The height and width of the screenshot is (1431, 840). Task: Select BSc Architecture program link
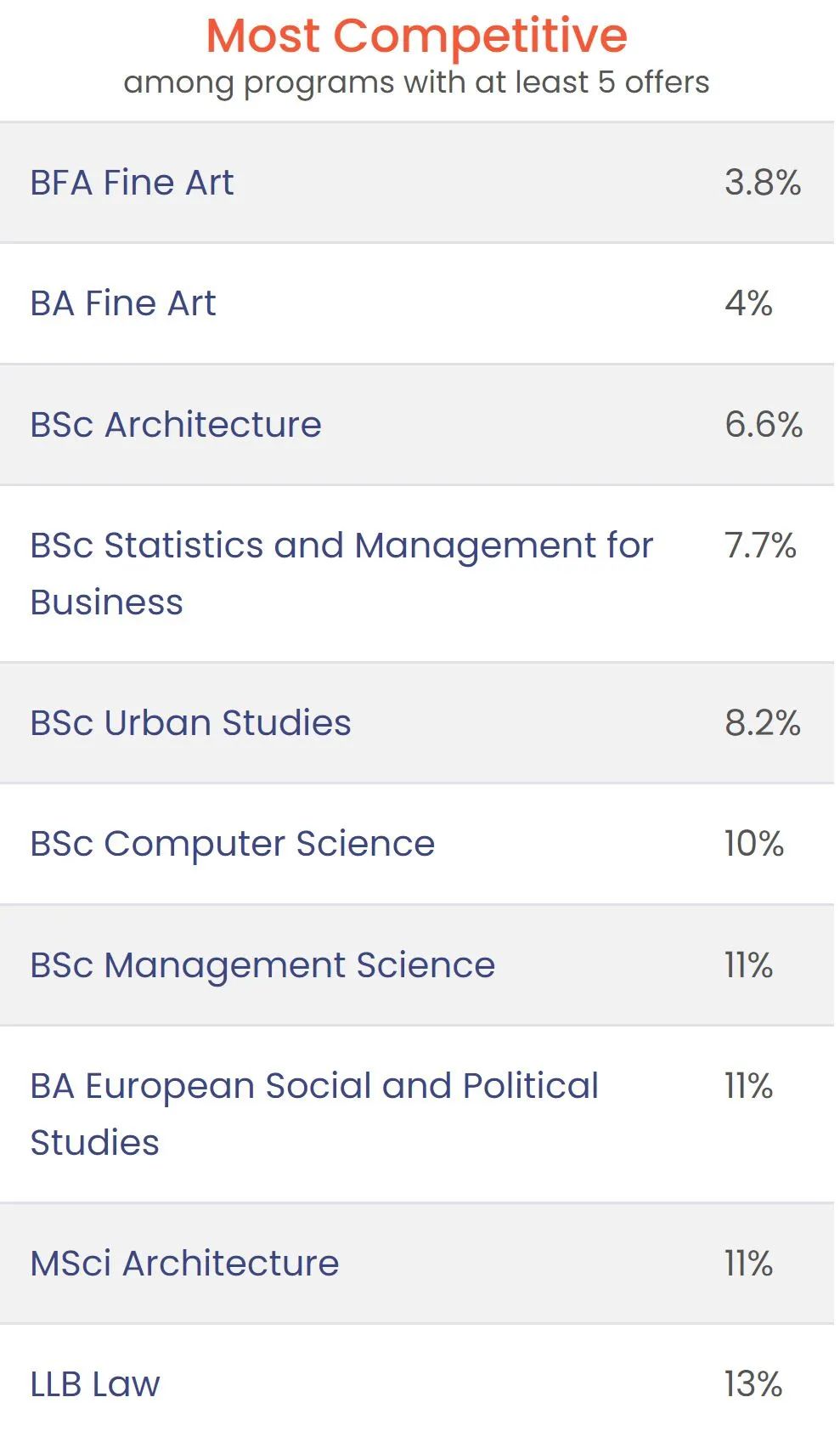coord(176,425)
